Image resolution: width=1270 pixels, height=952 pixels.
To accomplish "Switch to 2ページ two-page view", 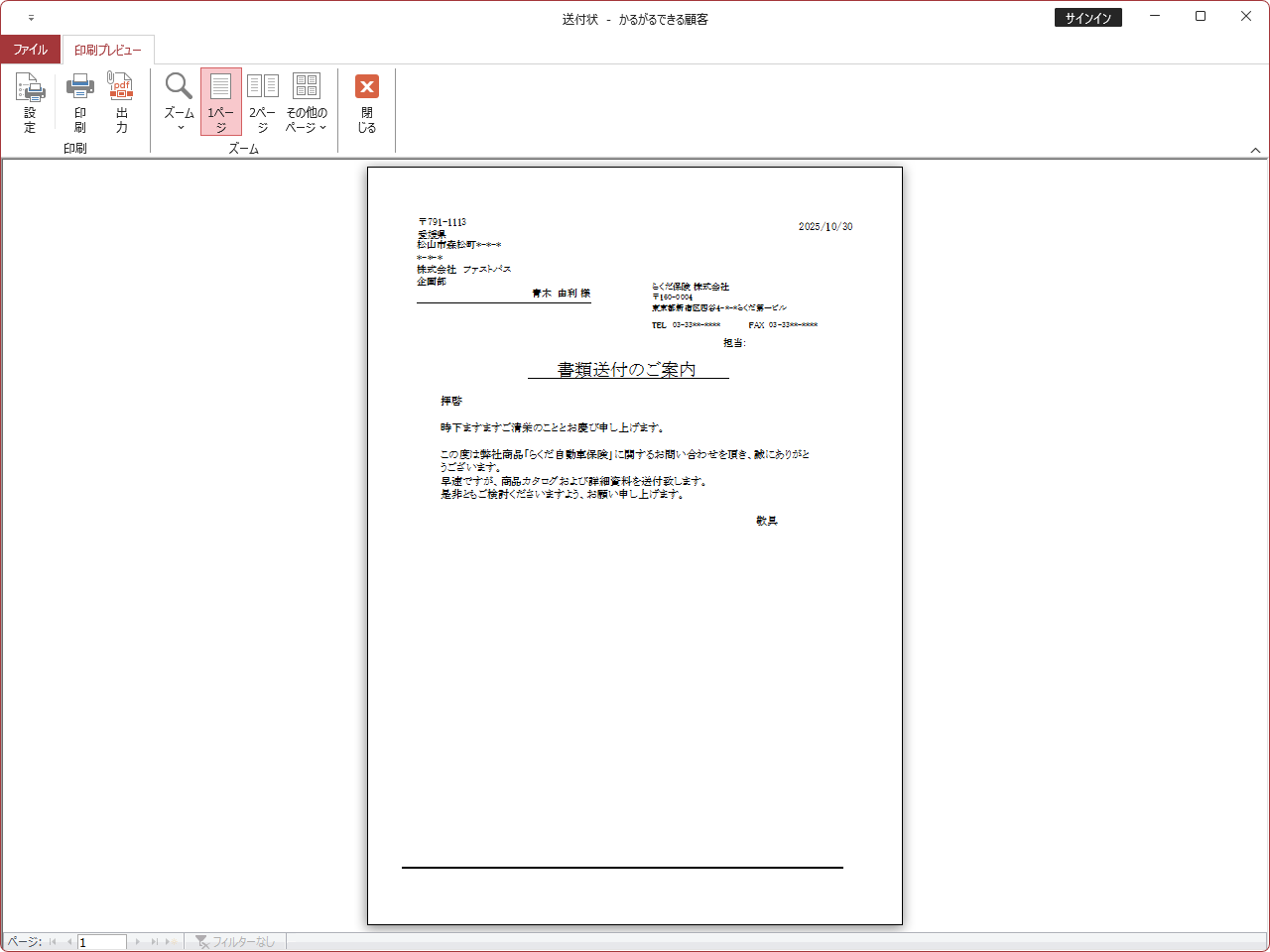I will click(262, 102).
